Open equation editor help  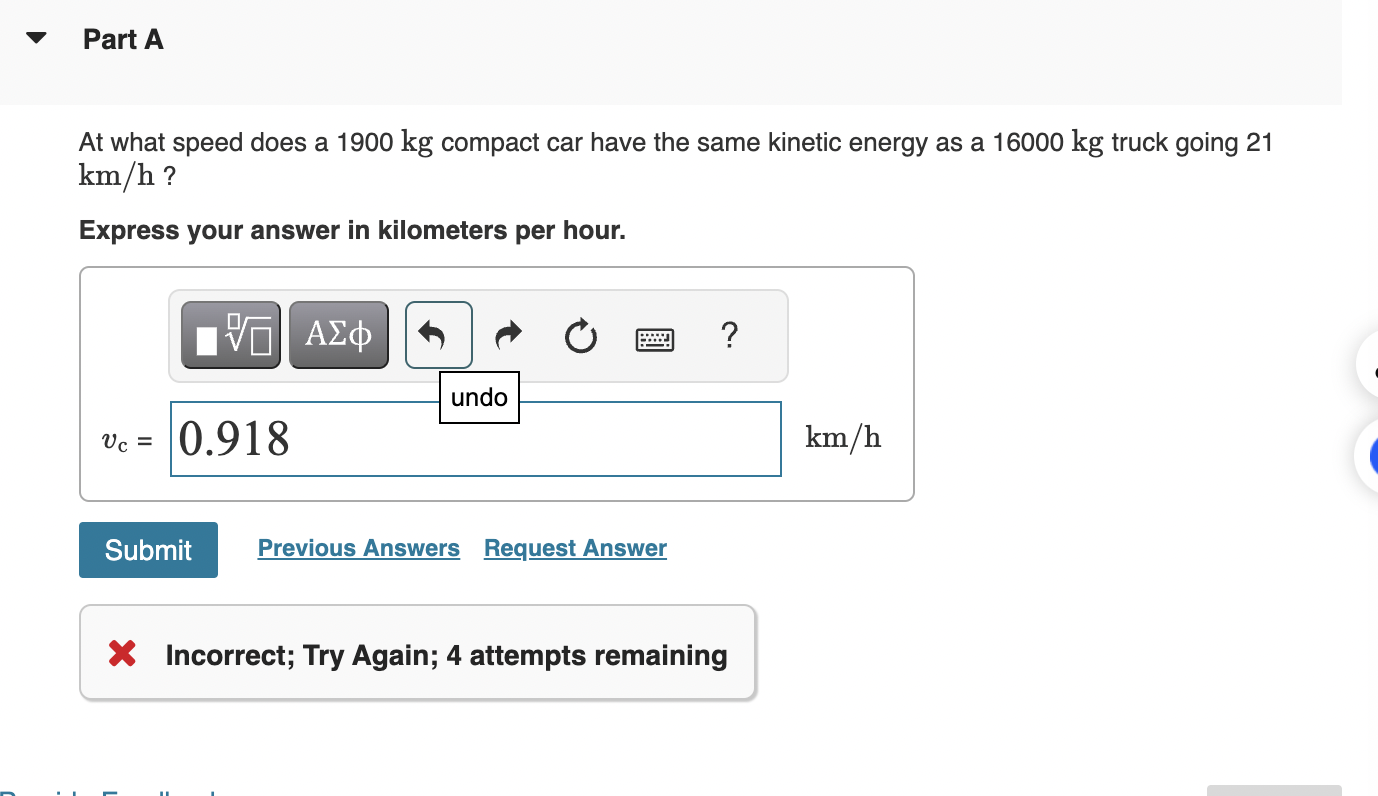click(x=729, y=337)
